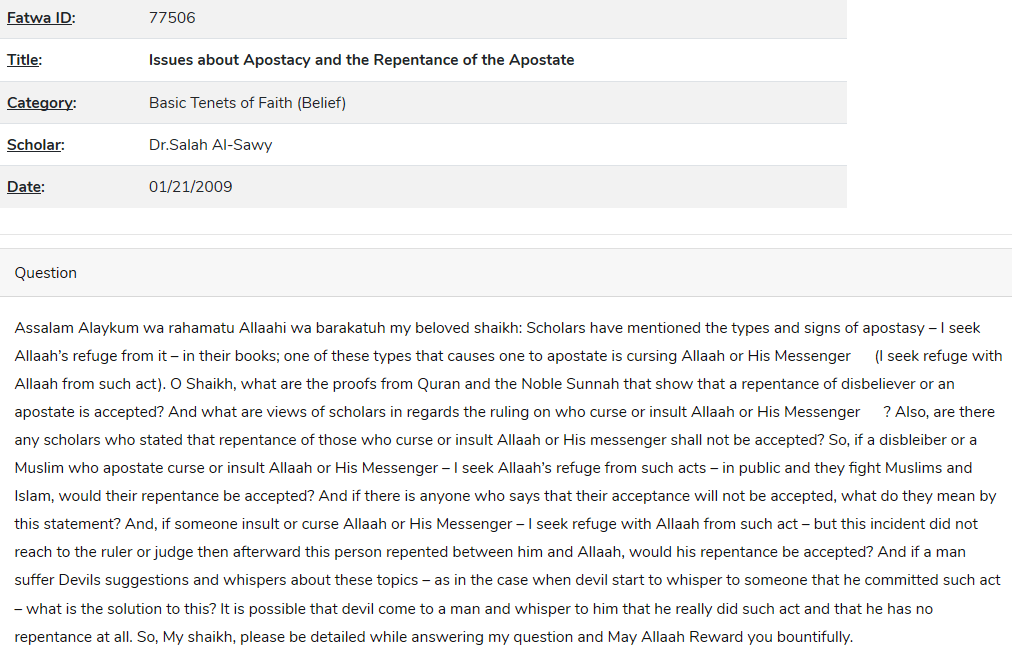Click the last line of the question paragraph
This screenshot has width=1012, height=659.
coord(434,637)
